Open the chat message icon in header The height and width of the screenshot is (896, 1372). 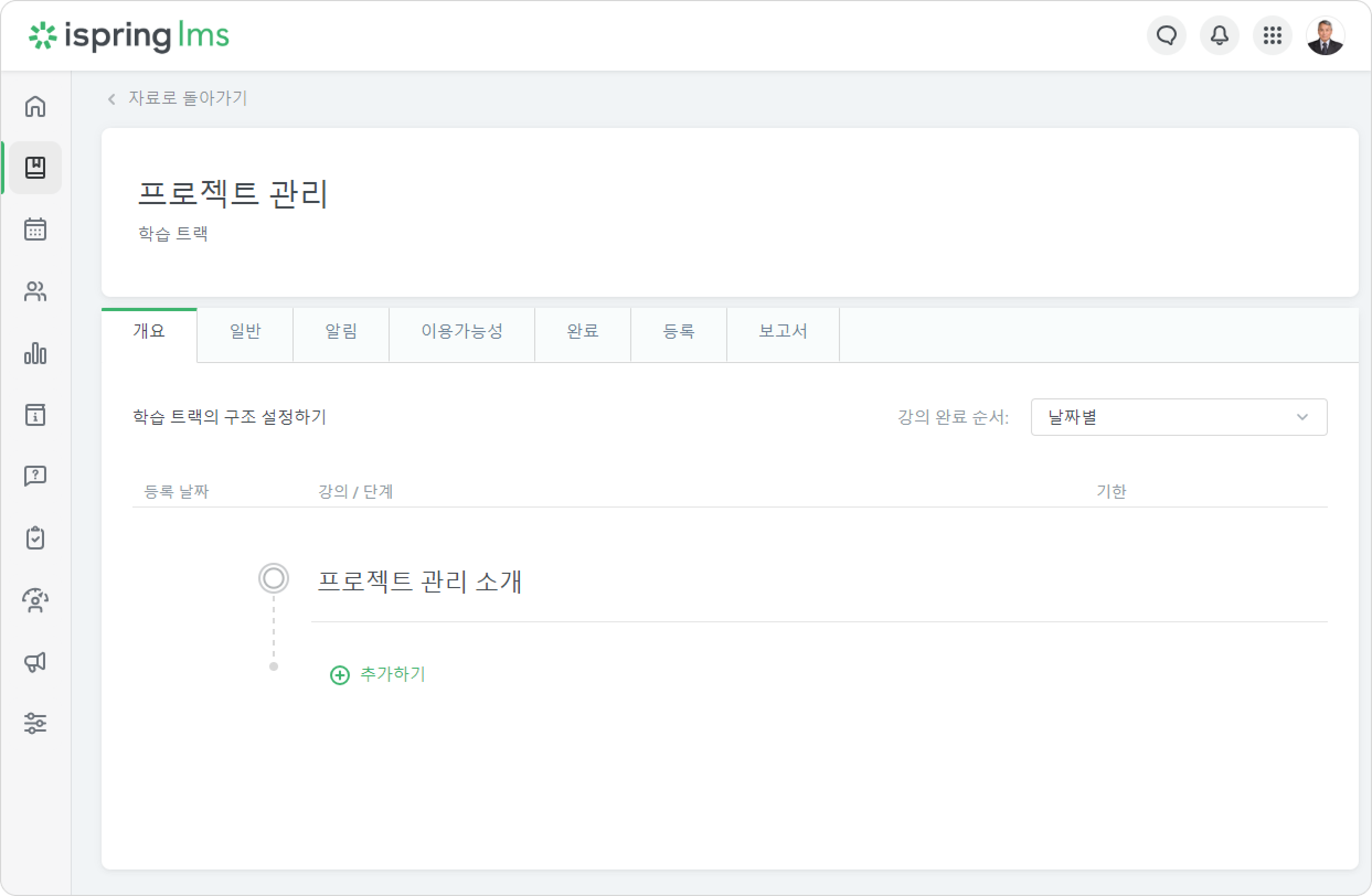1167,36
